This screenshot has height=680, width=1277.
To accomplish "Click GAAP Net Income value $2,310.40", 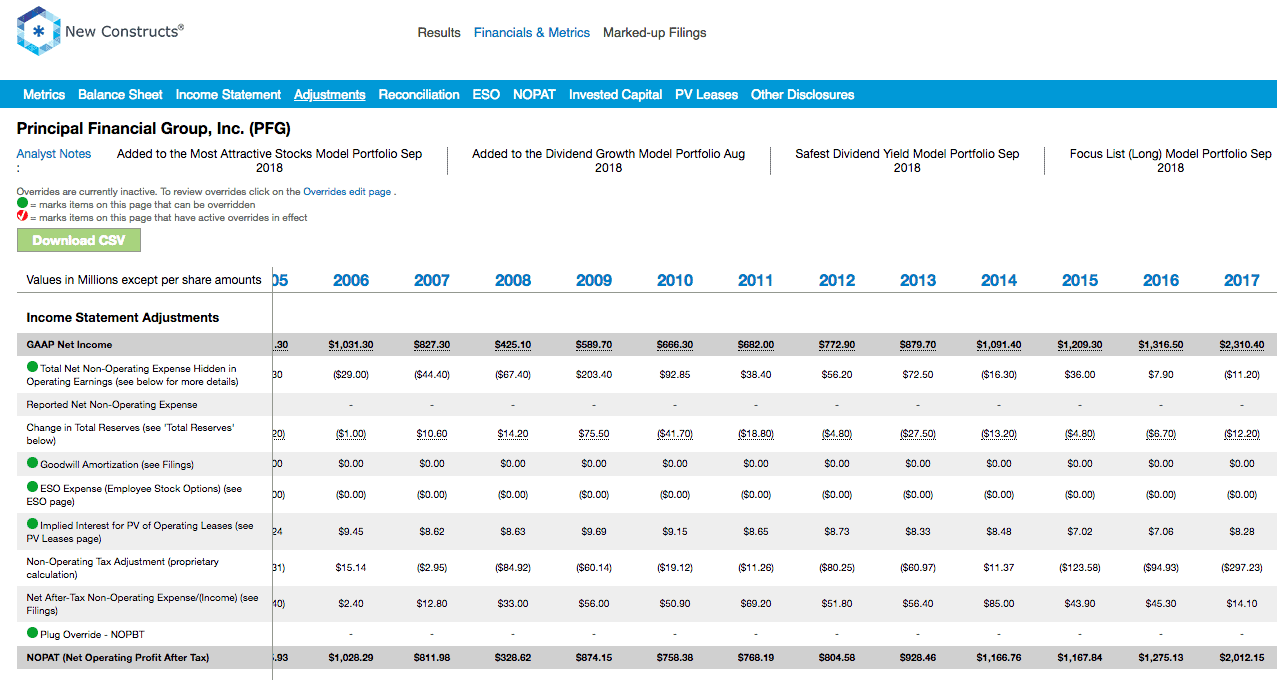I will point(1242,345).
